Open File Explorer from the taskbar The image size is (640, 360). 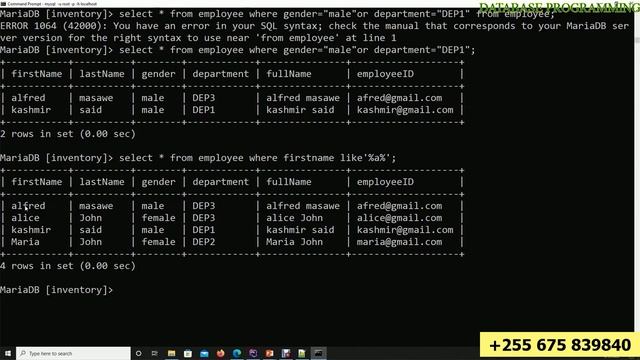coord(171,353)
